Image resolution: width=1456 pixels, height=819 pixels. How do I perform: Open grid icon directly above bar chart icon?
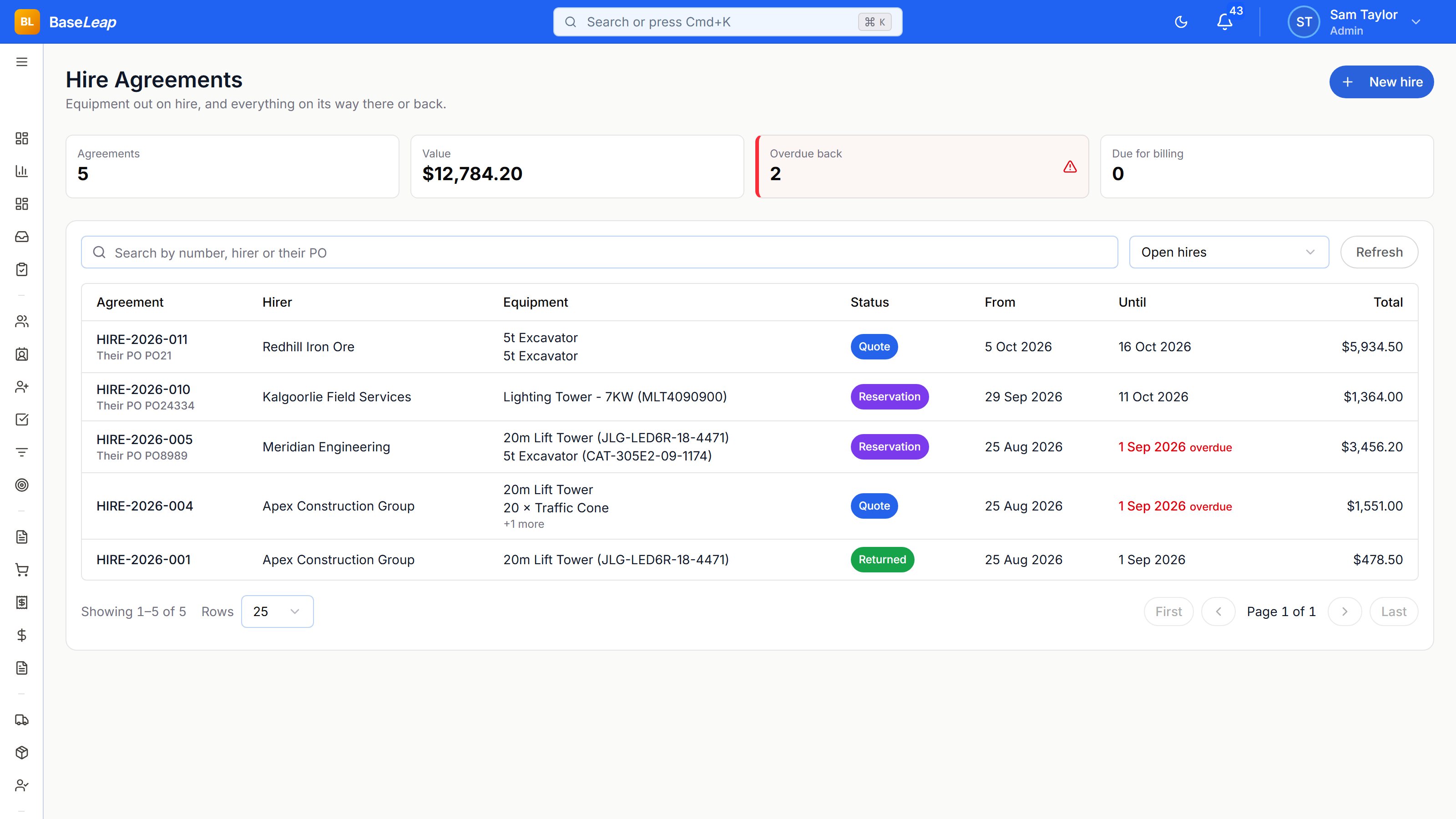[x=21, y=138]
